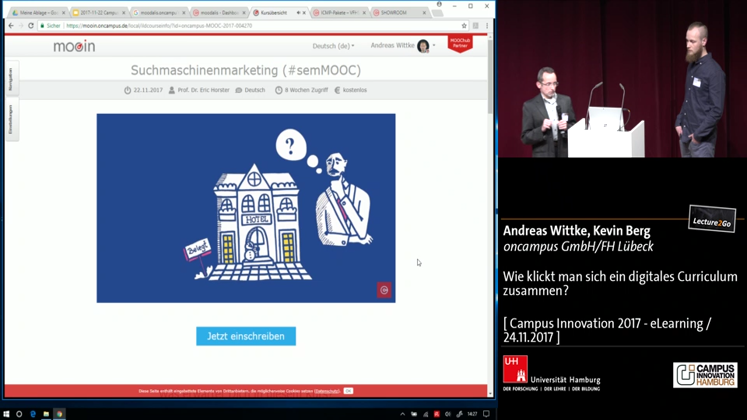Expand the Navigation side panel

coord(11,79)
